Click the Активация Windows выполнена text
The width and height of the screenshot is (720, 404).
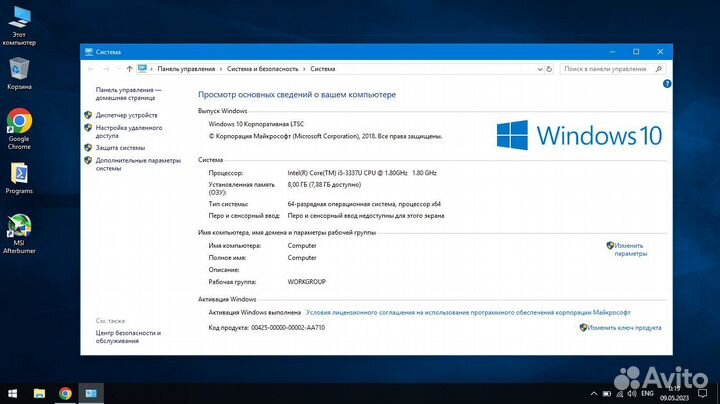pos(254,312)
